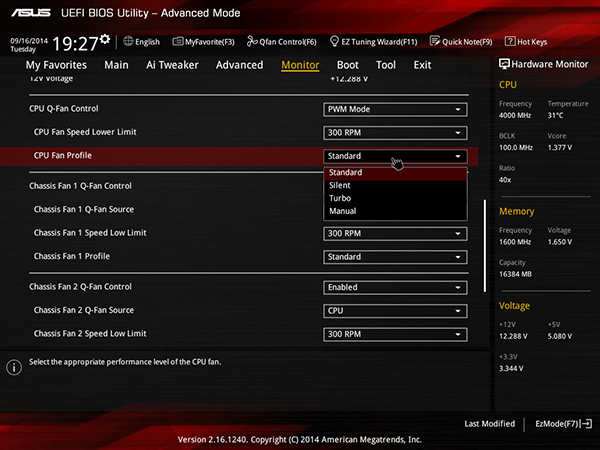Open Chassis Fan 2 Speed Low Limit dropdown
The height and width of the screenshot is (450, 600).
[395, 334]
